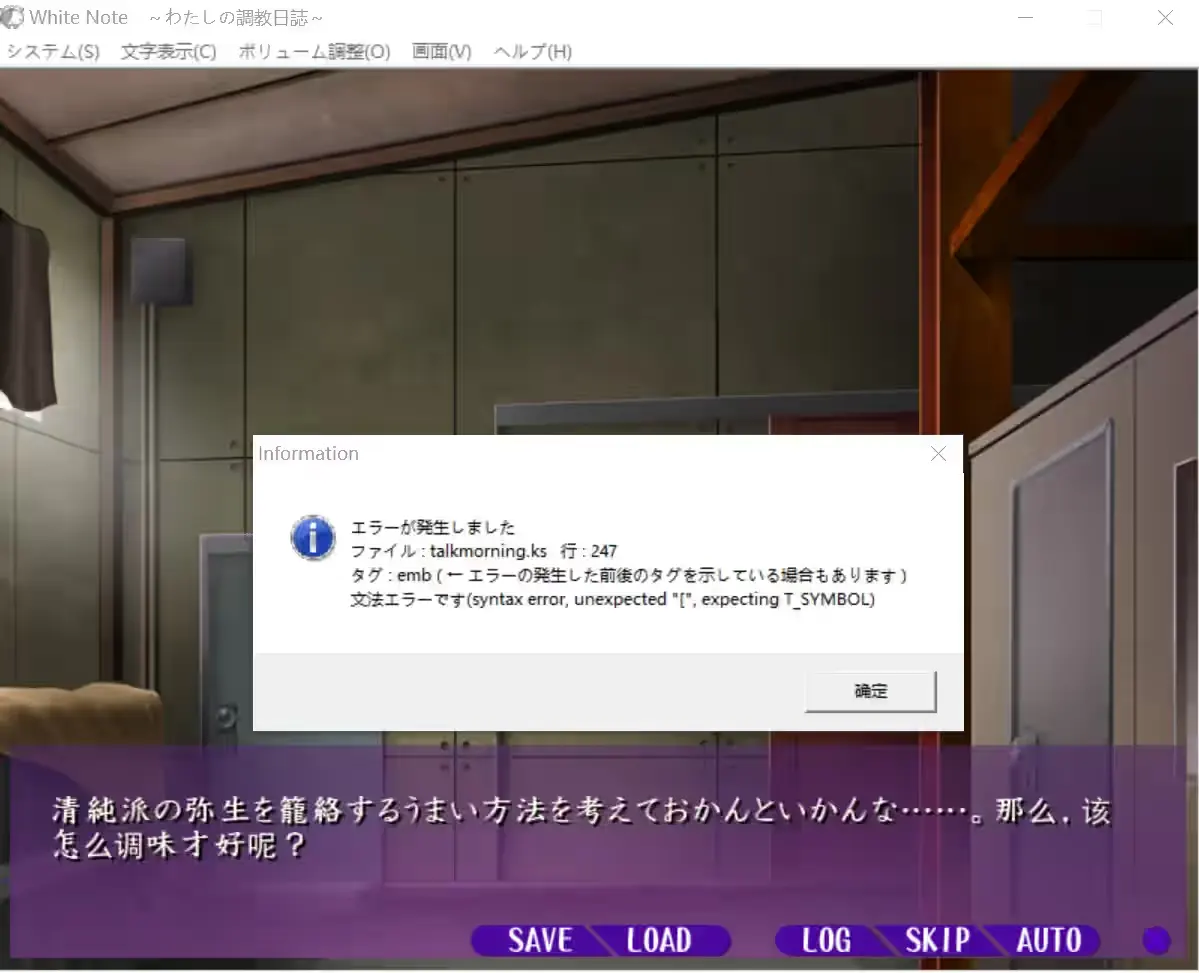Click the タグ : emb error line

pos(629,575)
